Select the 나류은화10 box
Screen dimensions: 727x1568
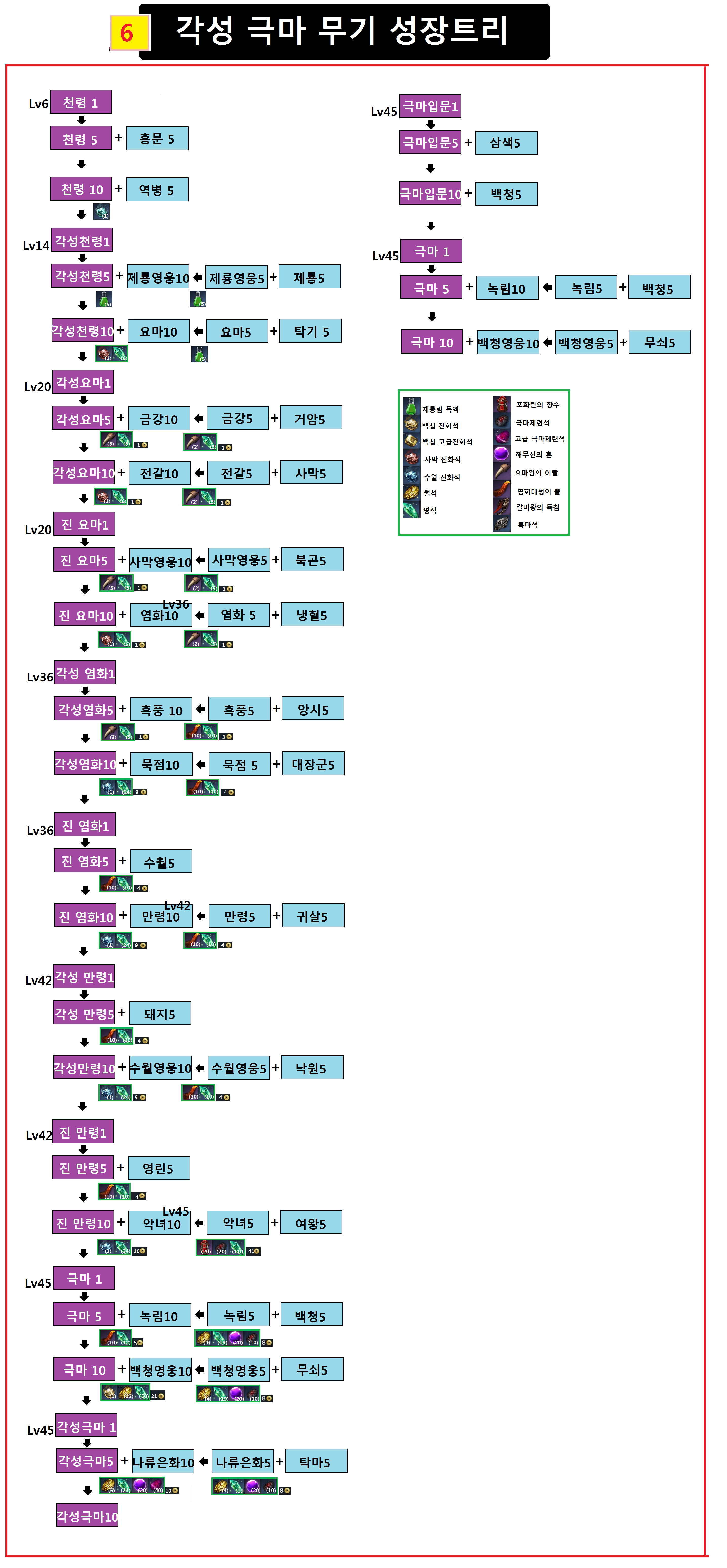click(x=163, y=1461)
